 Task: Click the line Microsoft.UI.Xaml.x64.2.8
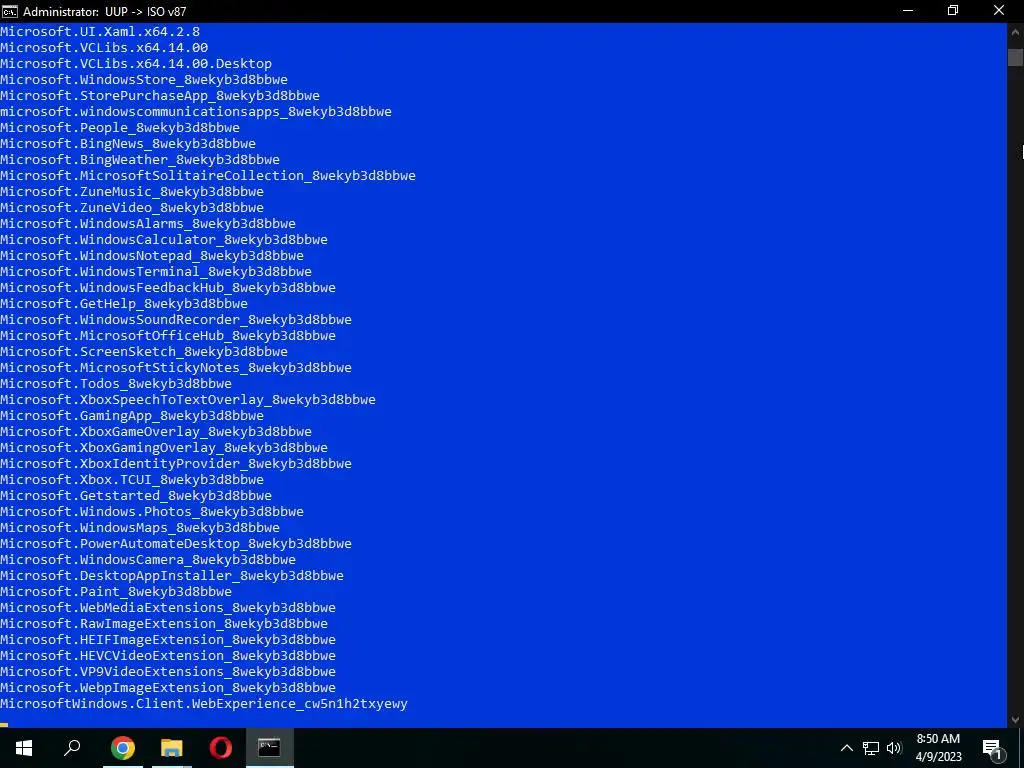click(x=100, y=31)
